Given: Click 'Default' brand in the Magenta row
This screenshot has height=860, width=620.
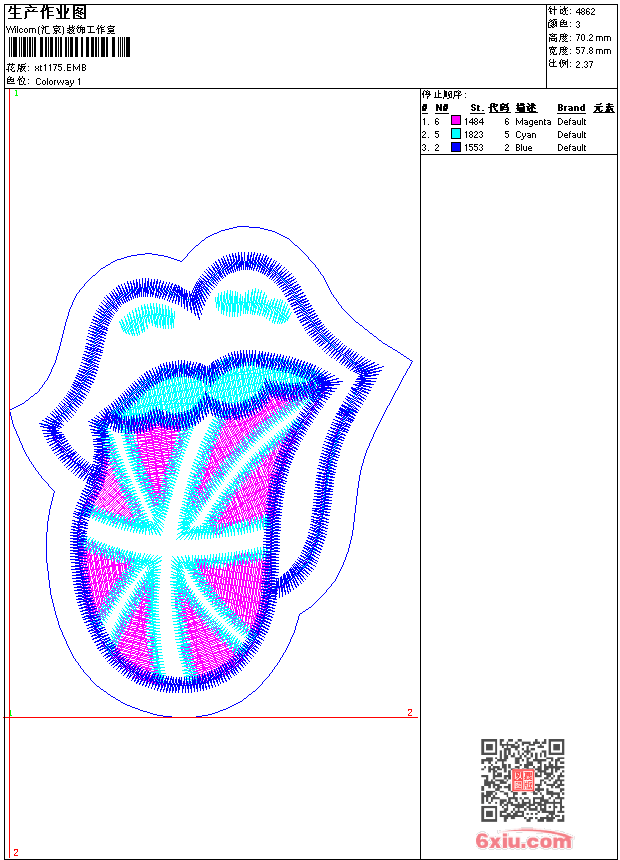Looking at the screenshot, I should pyautogui.click(x=572, y=121).
